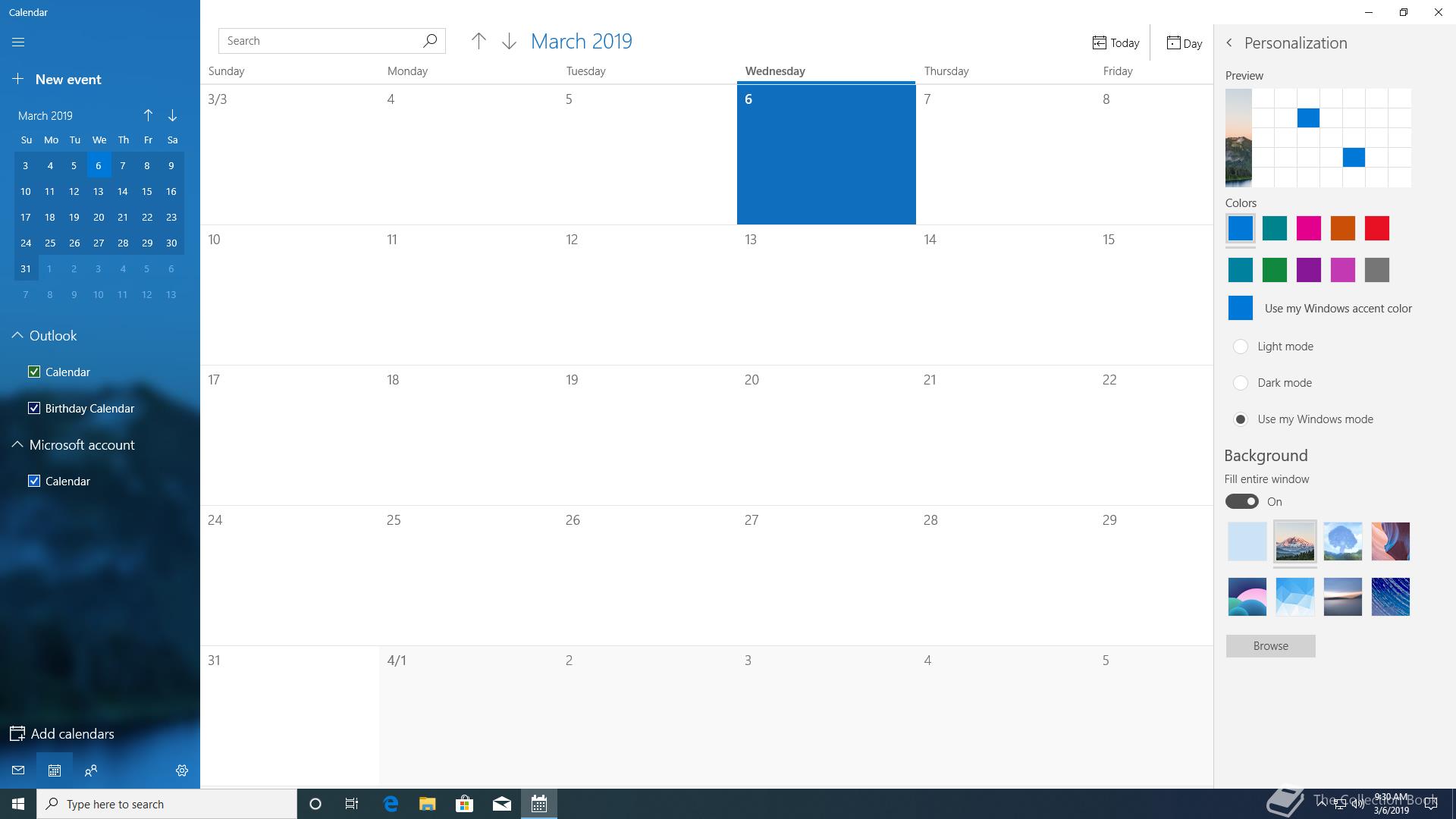This screenshot has height=819, width=1456.
Task: Click the search magnifier icon
Action: pos(430,41)
